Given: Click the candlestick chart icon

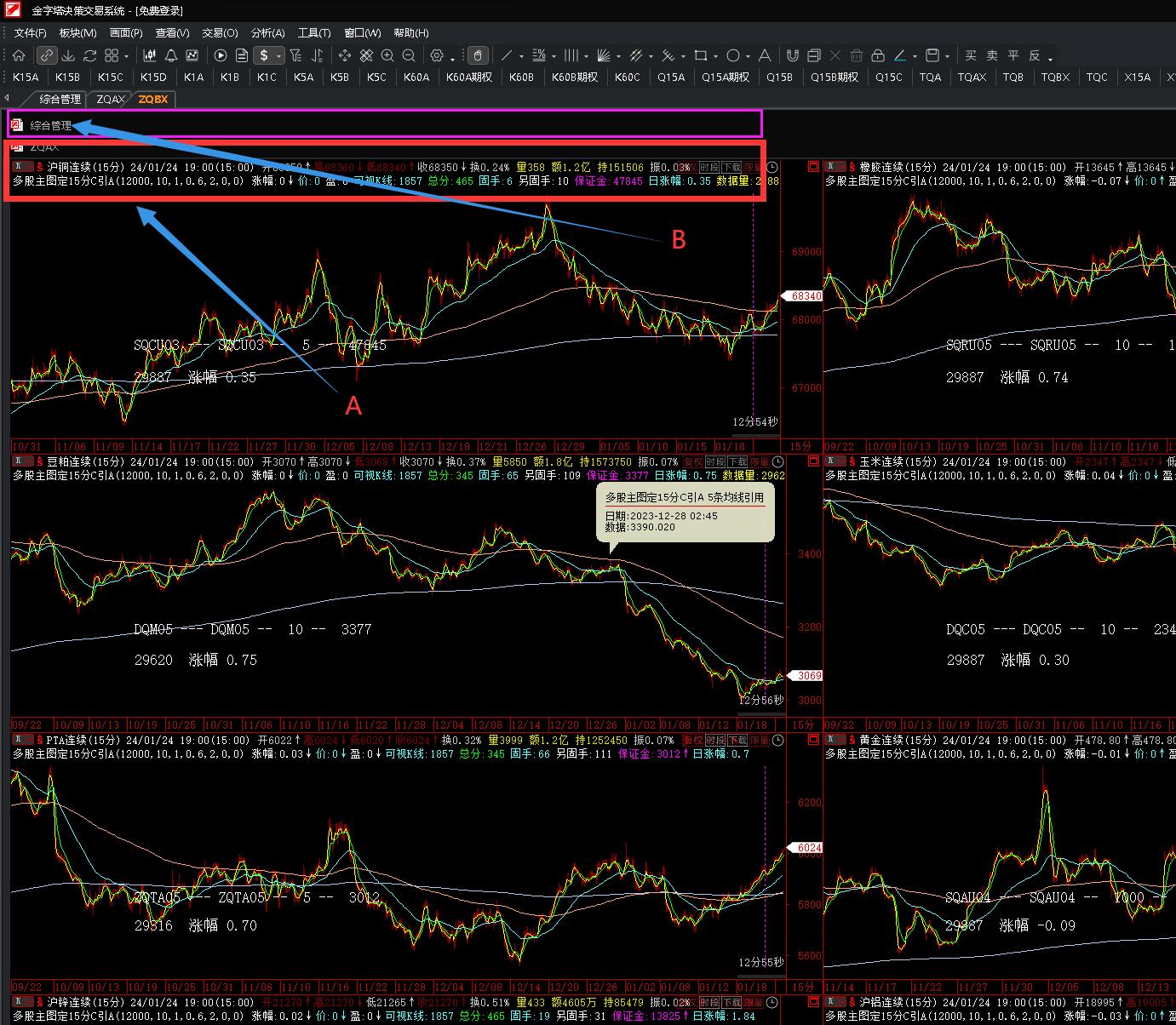Looking at the screenshot, I should tap(150, 55).
